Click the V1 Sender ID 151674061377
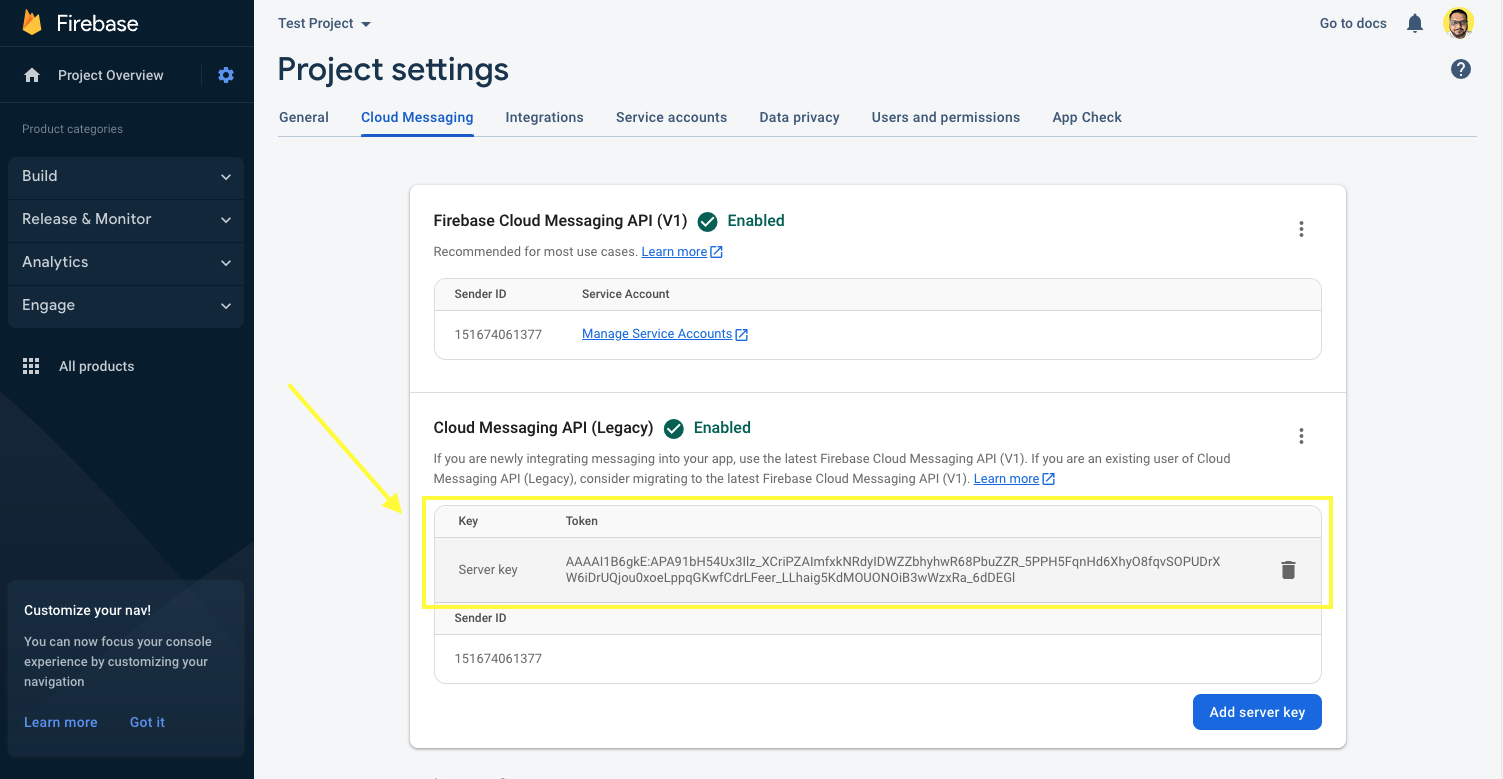 click(x=498, y=334)
